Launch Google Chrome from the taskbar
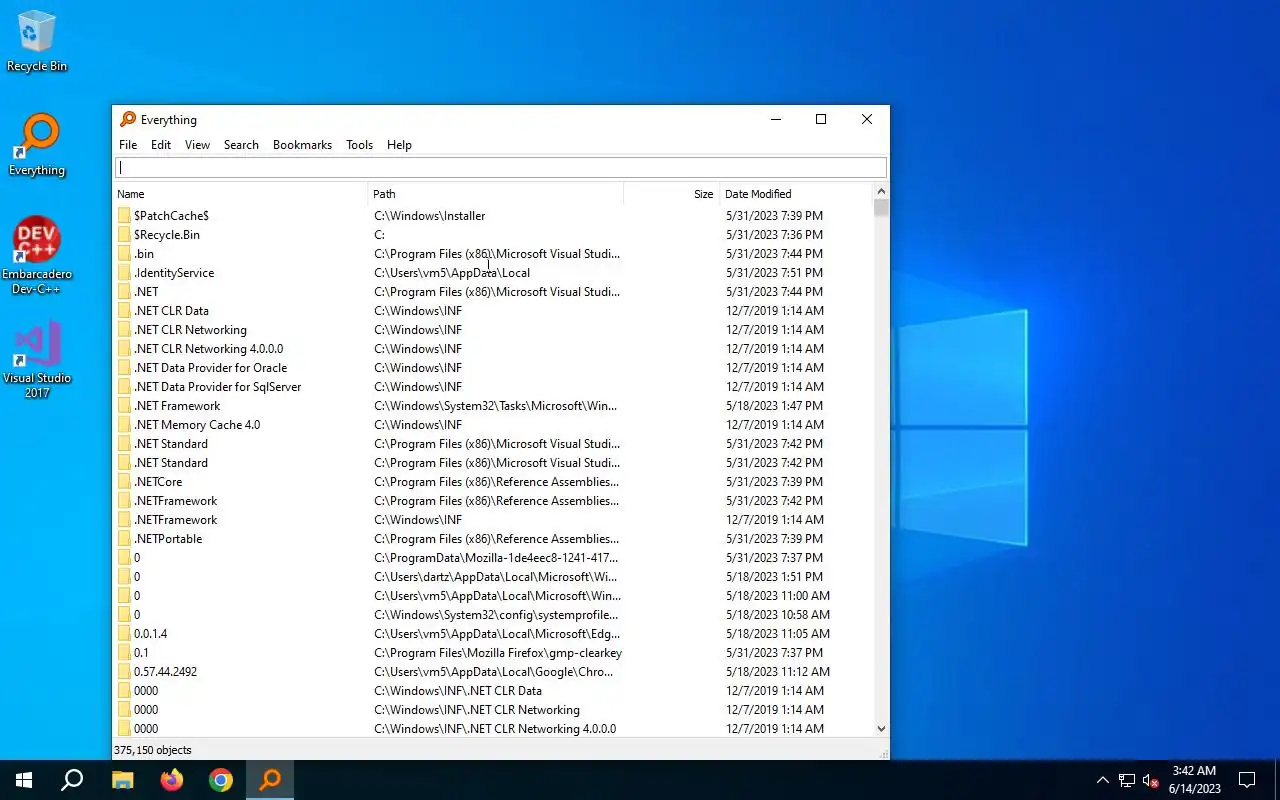 click(221, 780)
